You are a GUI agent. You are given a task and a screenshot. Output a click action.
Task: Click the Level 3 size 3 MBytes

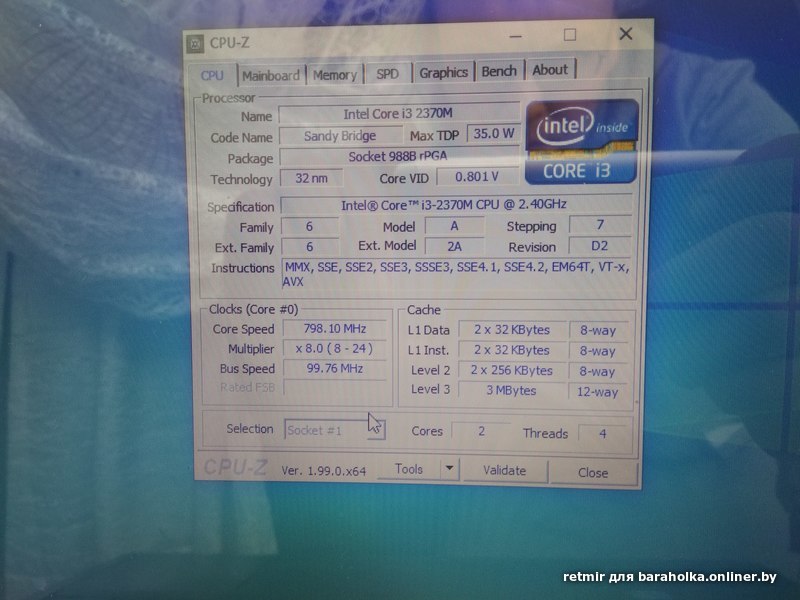[x=511, y=390]
